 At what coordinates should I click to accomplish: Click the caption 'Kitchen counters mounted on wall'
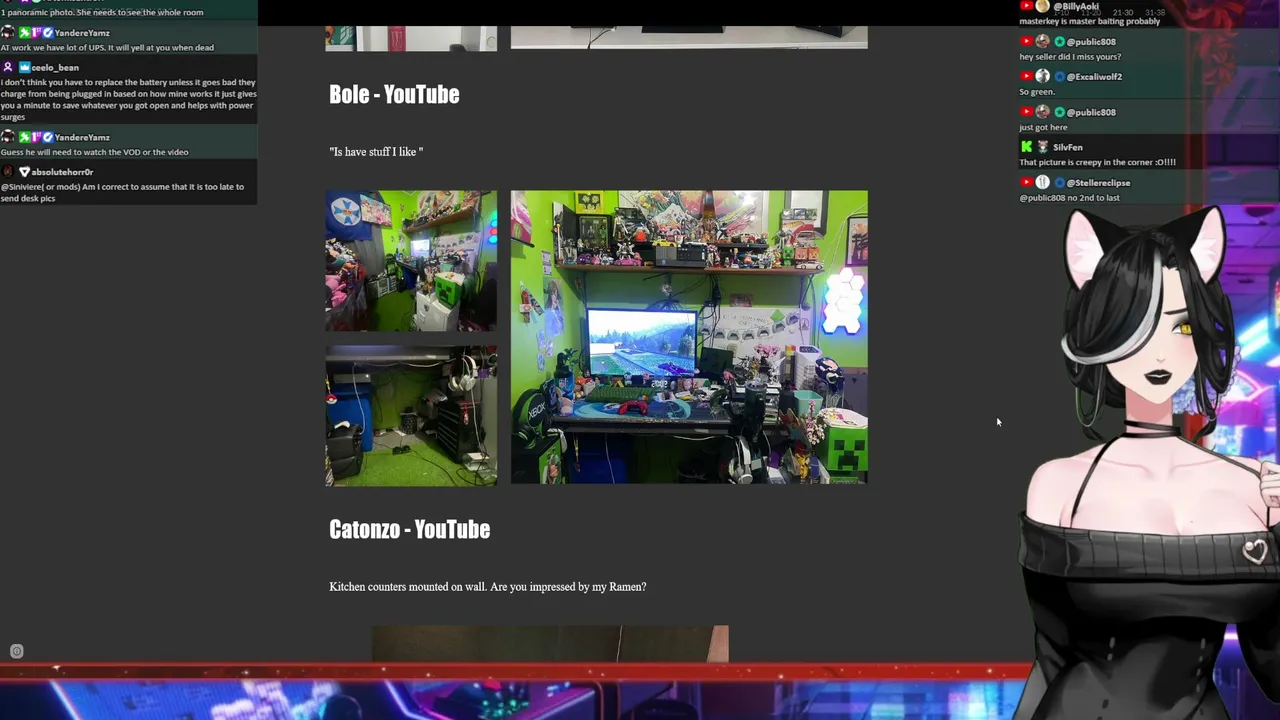click(x=487, y=587)
